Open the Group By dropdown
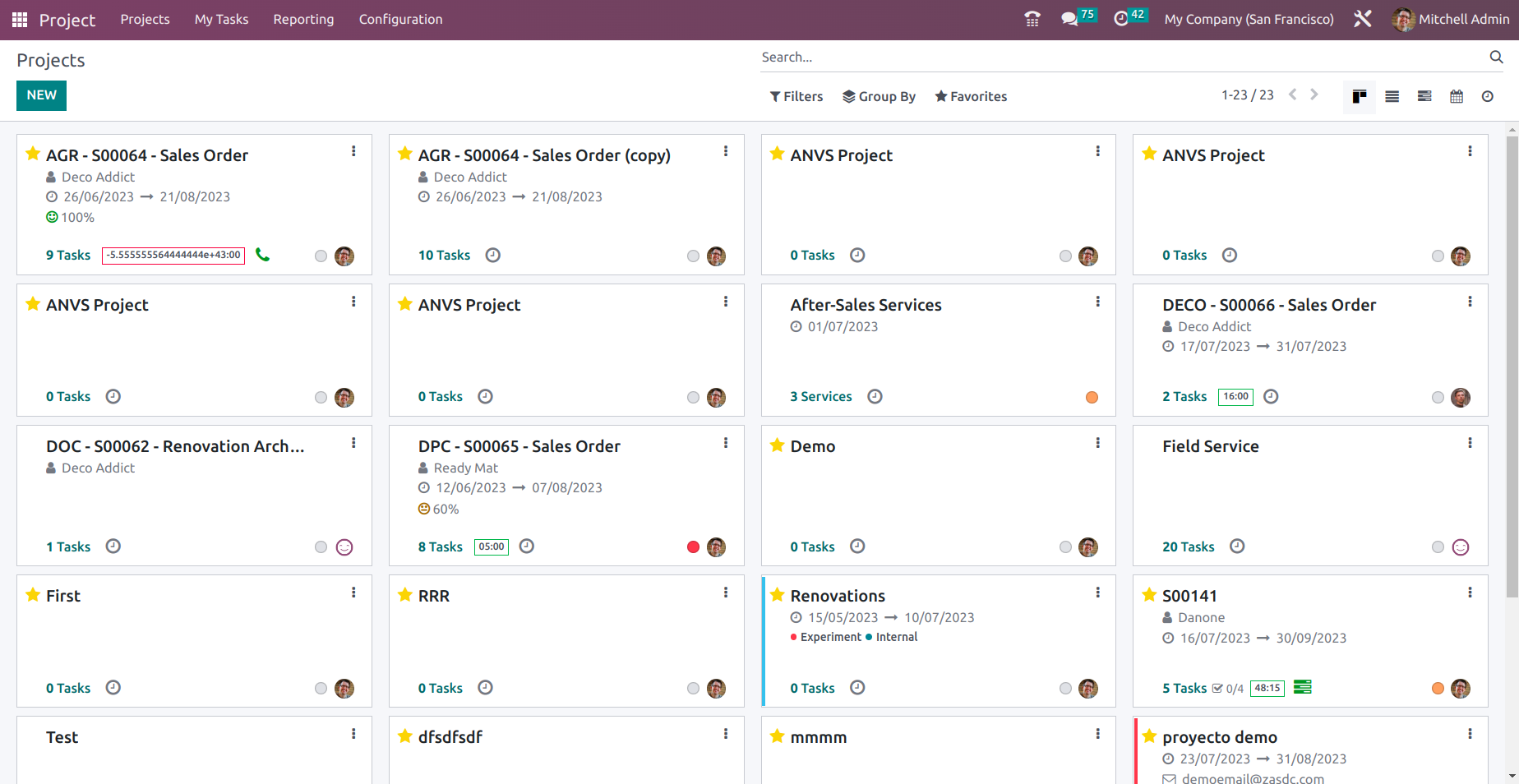 [879, 96]
